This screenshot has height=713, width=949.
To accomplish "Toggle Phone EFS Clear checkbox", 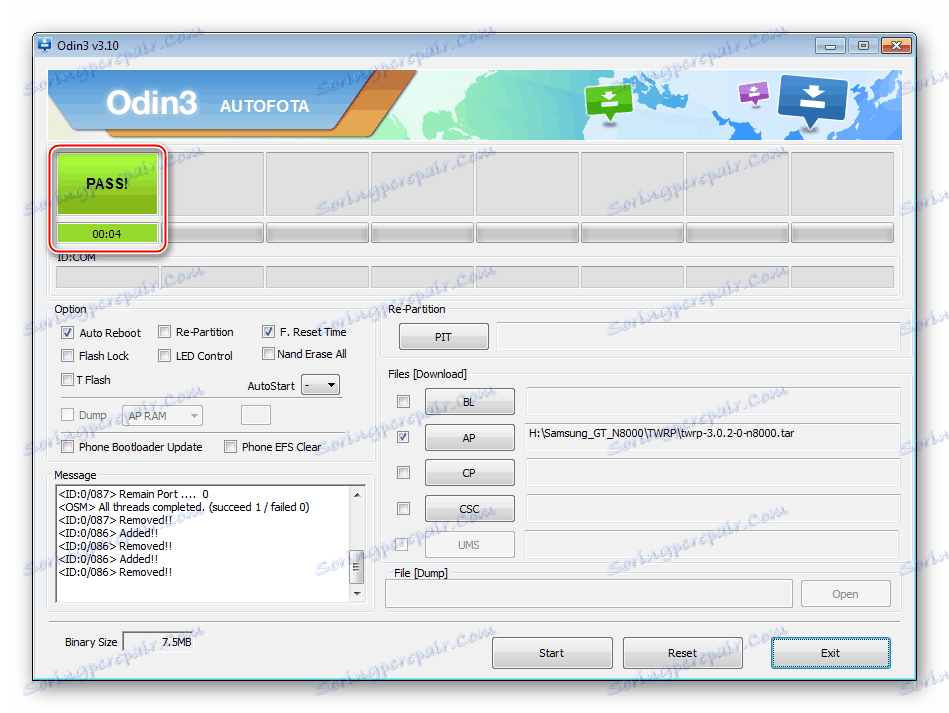I will (x=230, y=447).
